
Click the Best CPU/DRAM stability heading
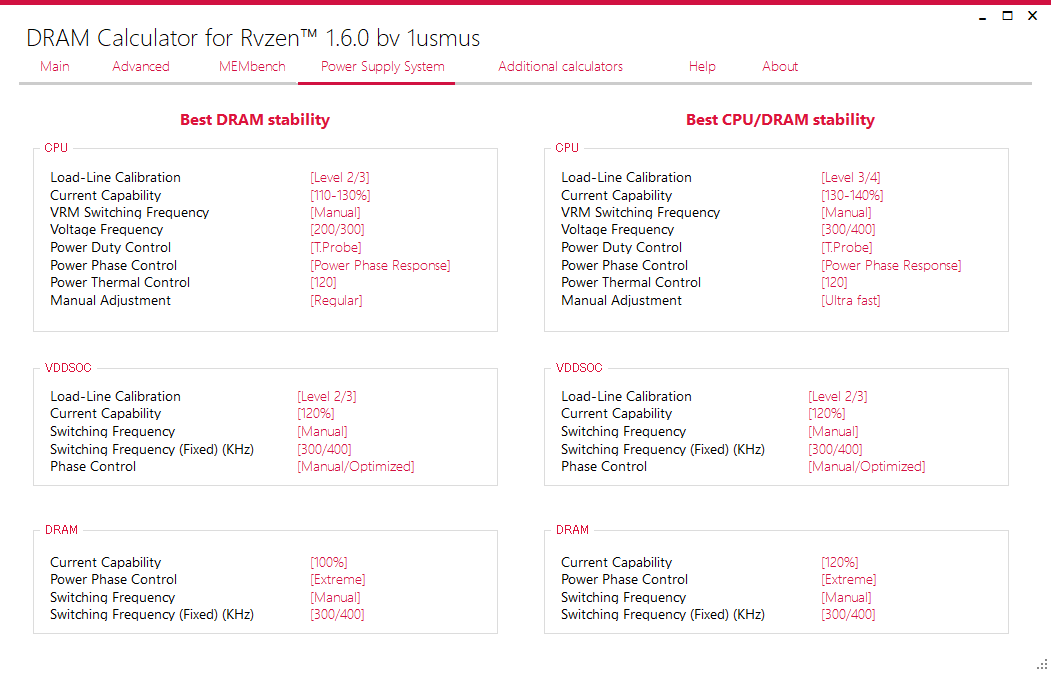[780, 120]
